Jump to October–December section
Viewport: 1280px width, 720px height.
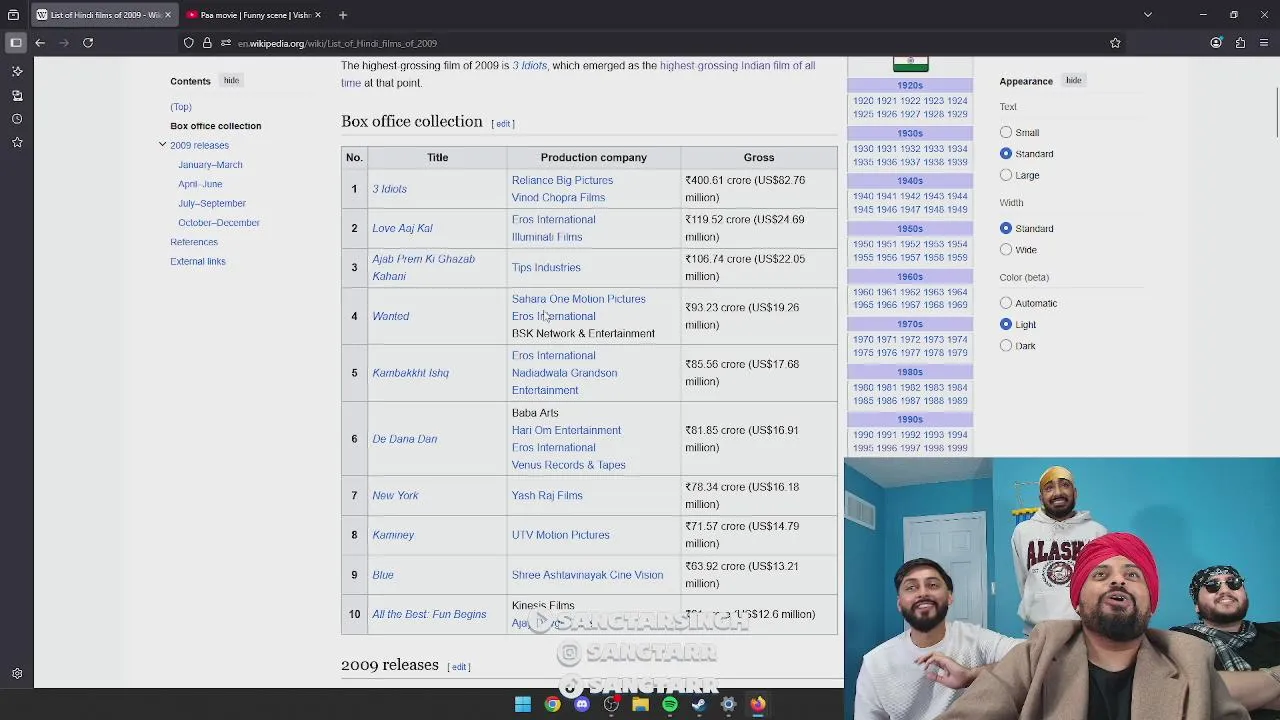(219, 223)
